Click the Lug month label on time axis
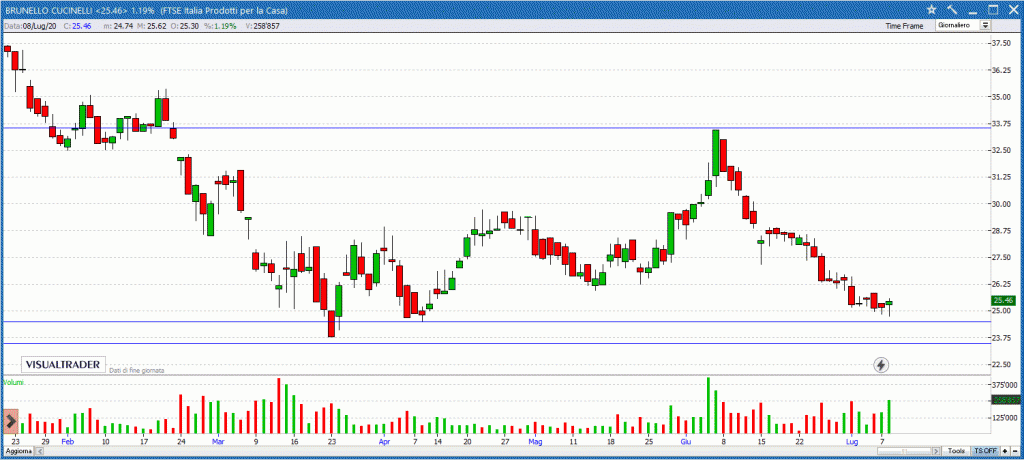Viewport: 1024px width, 460px height. click(x=852, y=441)
